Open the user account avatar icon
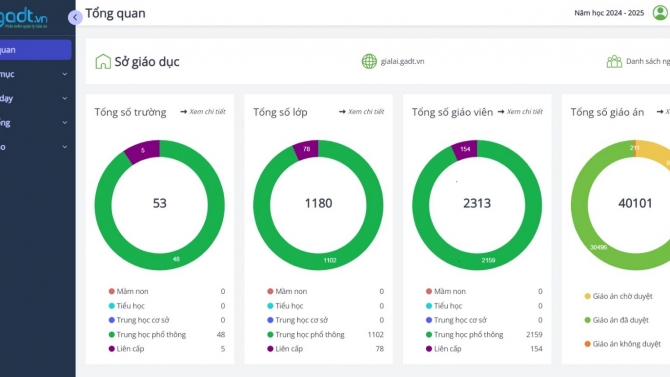The width and height of the screenshot is (670, 377). (660, 12)
